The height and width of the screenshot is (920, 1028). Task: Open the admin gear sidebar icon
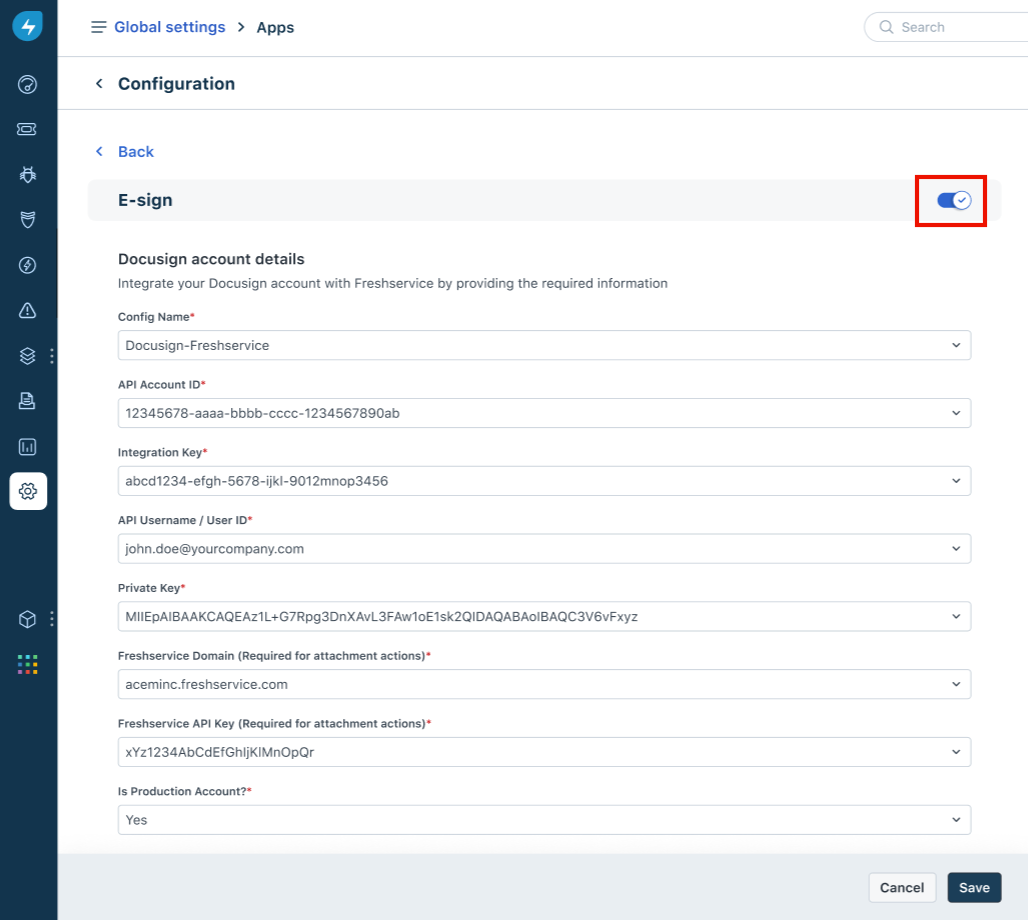[28, 491]
